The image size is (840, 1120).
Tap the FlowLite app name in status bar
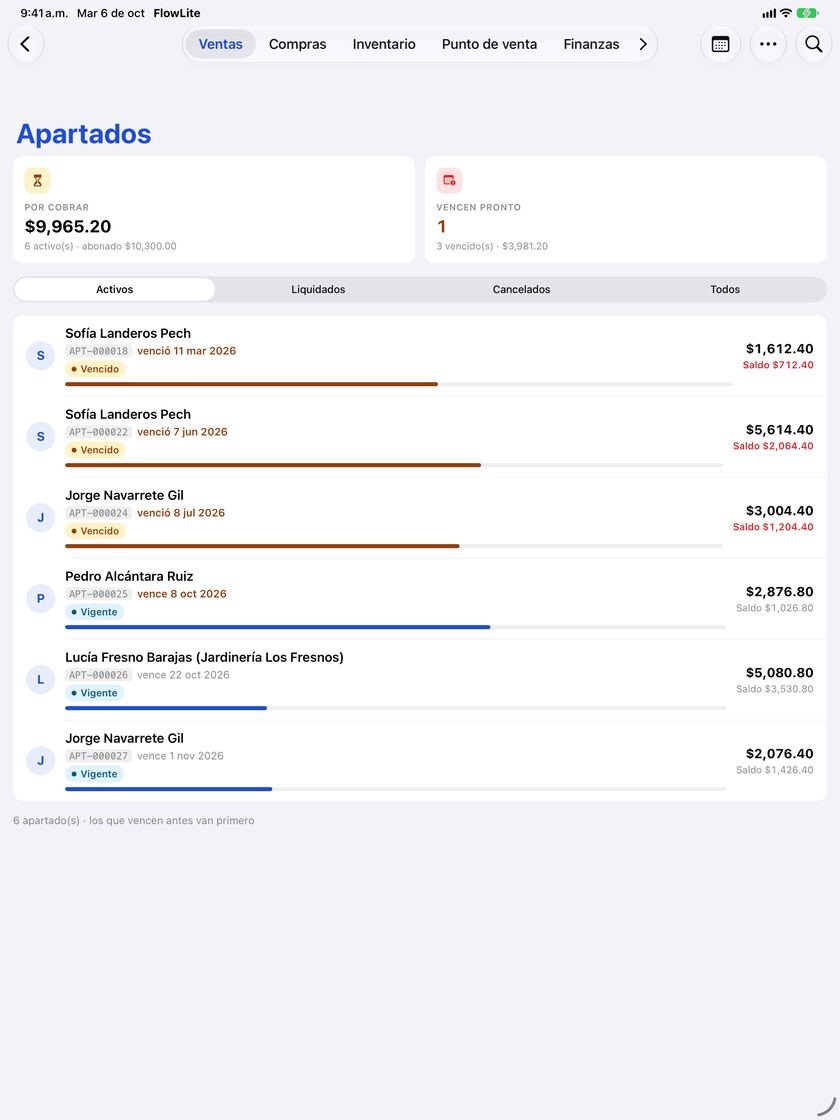click(176, 13)
